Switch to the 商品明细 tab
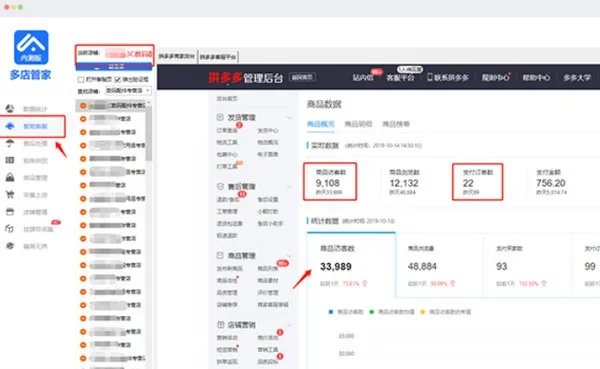The image size is (600, 369). pos(358,124)
